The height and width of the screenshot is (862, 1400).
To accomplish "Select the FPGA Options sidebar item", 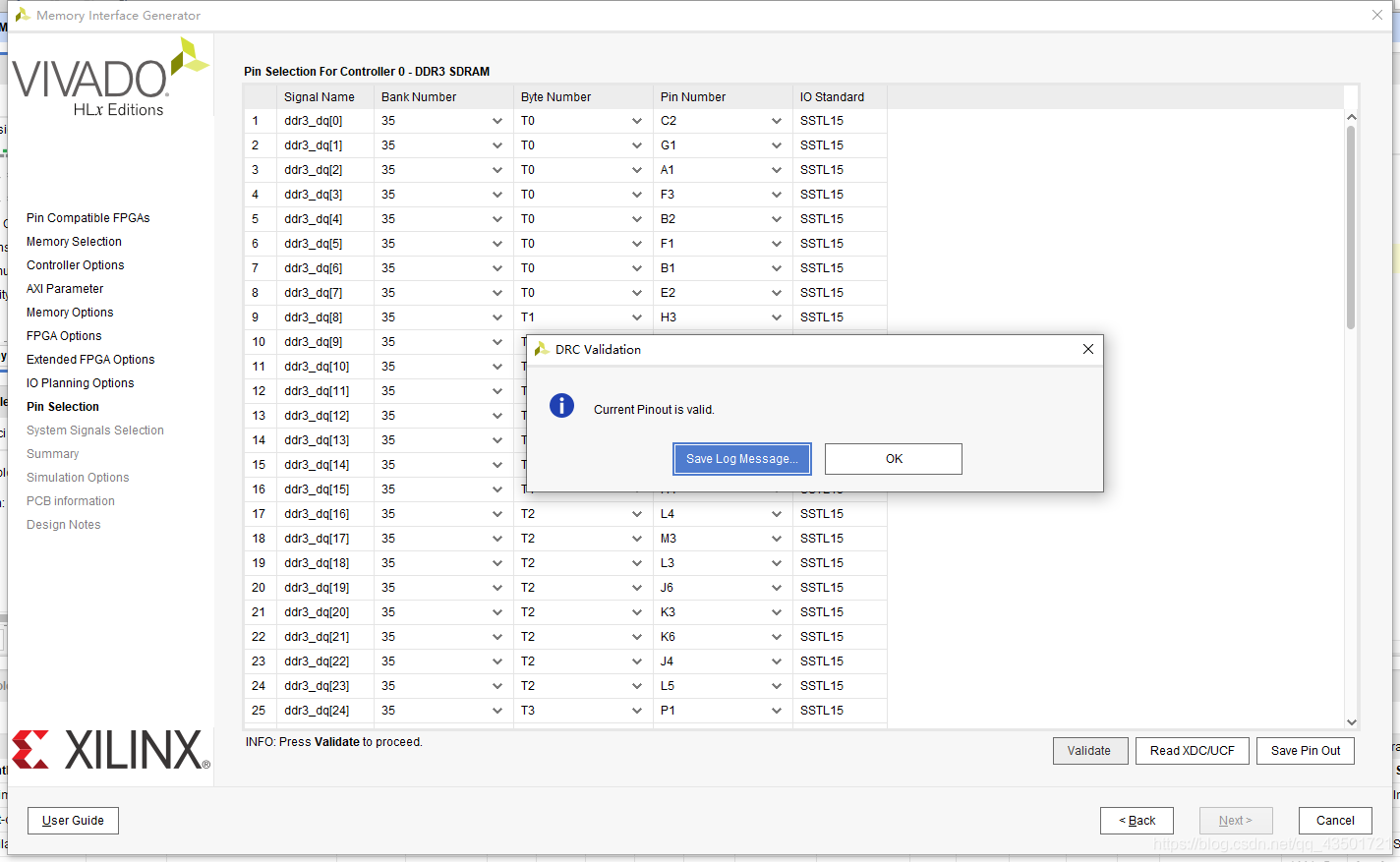I will coord(64,336).
